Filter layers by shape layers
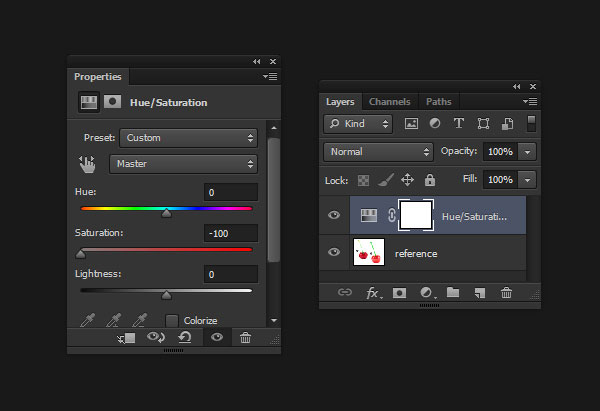This screenshot has width=600, height=411. [483, 124]
